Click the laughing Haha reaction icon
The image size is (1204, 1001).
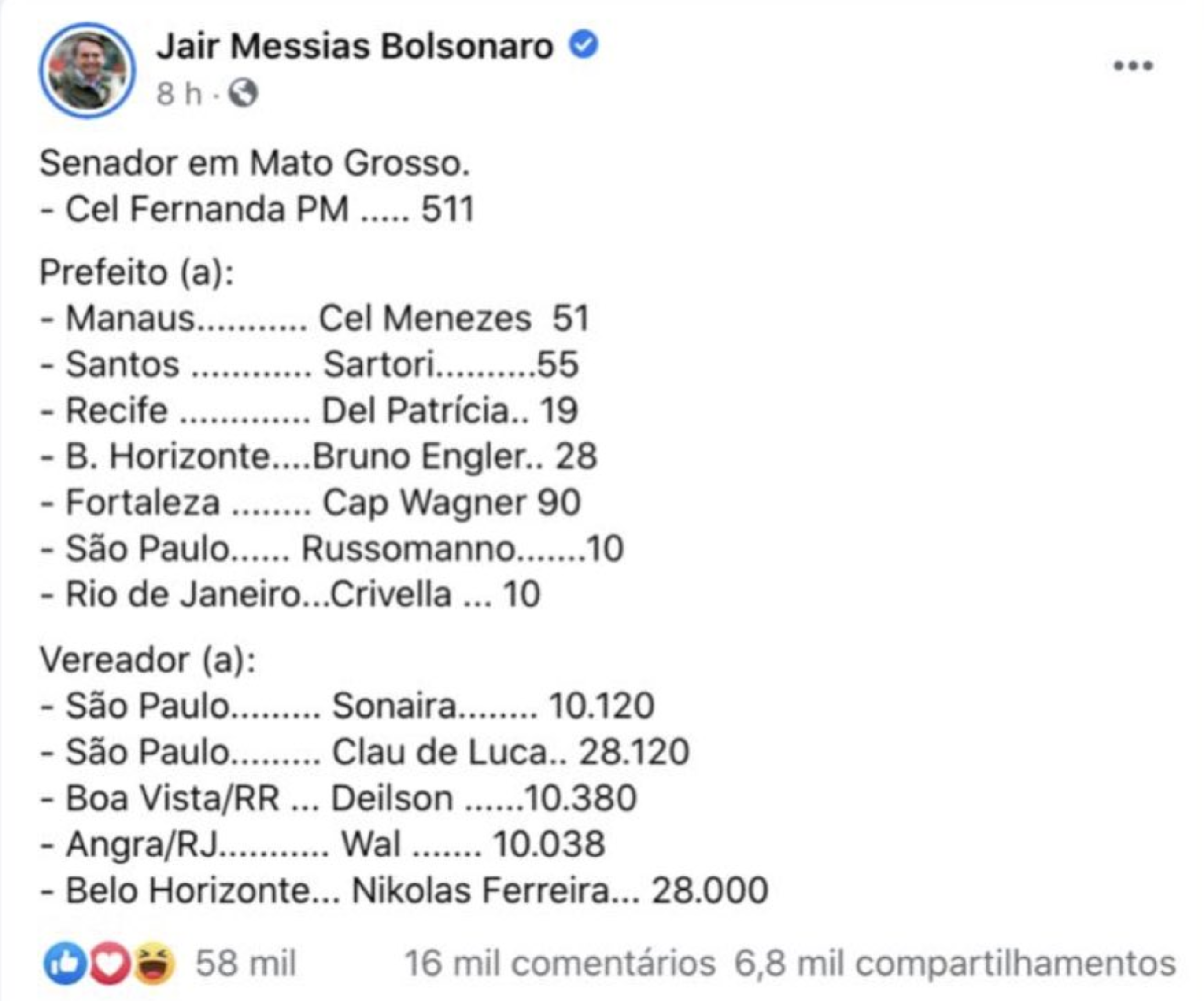click(x=154, y=963)
